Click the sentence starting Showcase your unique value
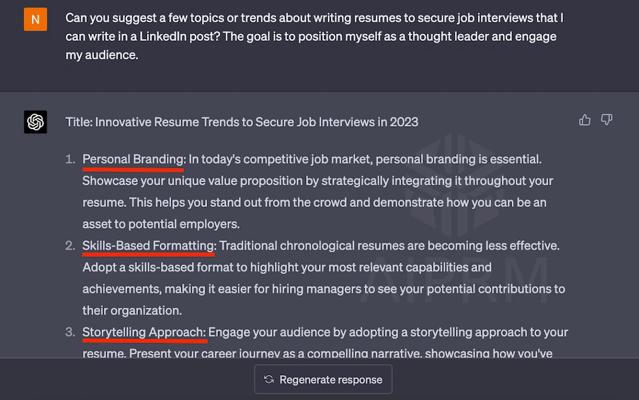The width and height of the screenshot is (639, 400). click(320, 180)
